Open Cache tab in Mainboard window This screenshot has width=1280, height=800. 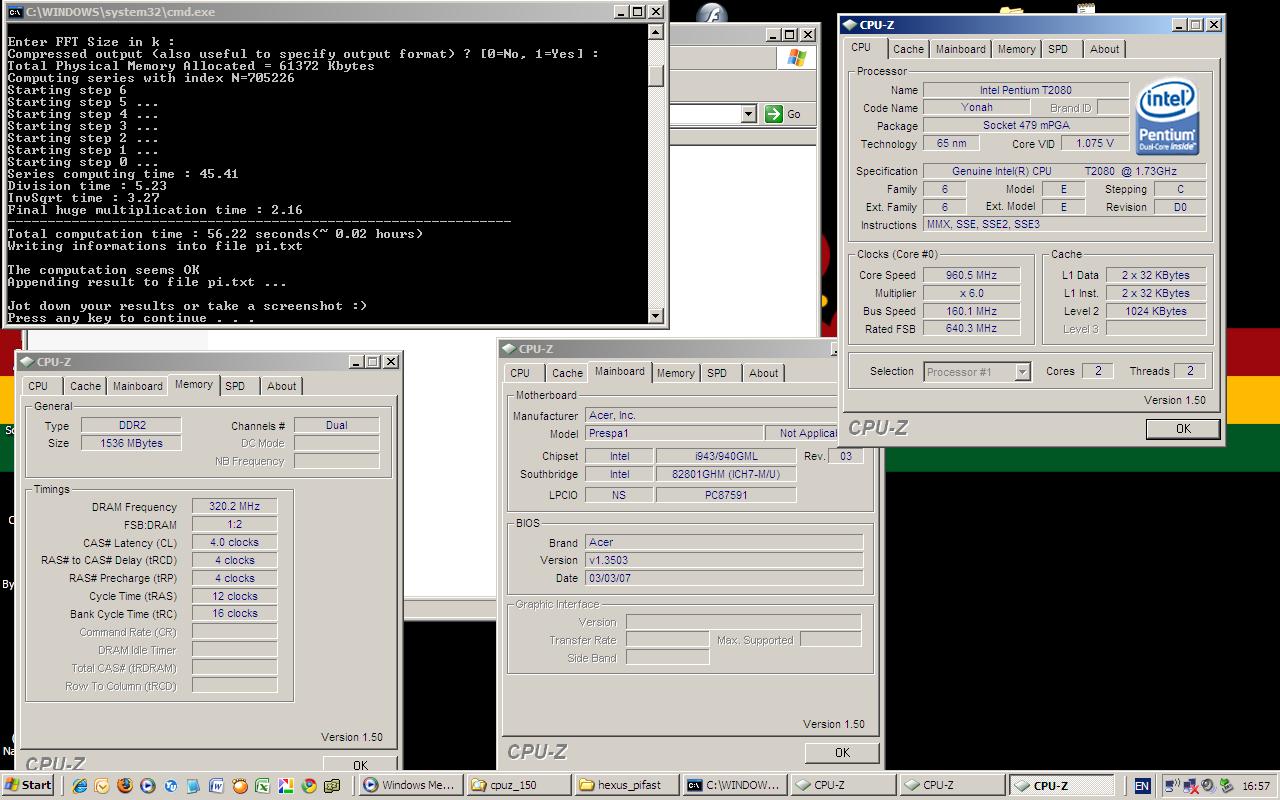coord(567,373)
